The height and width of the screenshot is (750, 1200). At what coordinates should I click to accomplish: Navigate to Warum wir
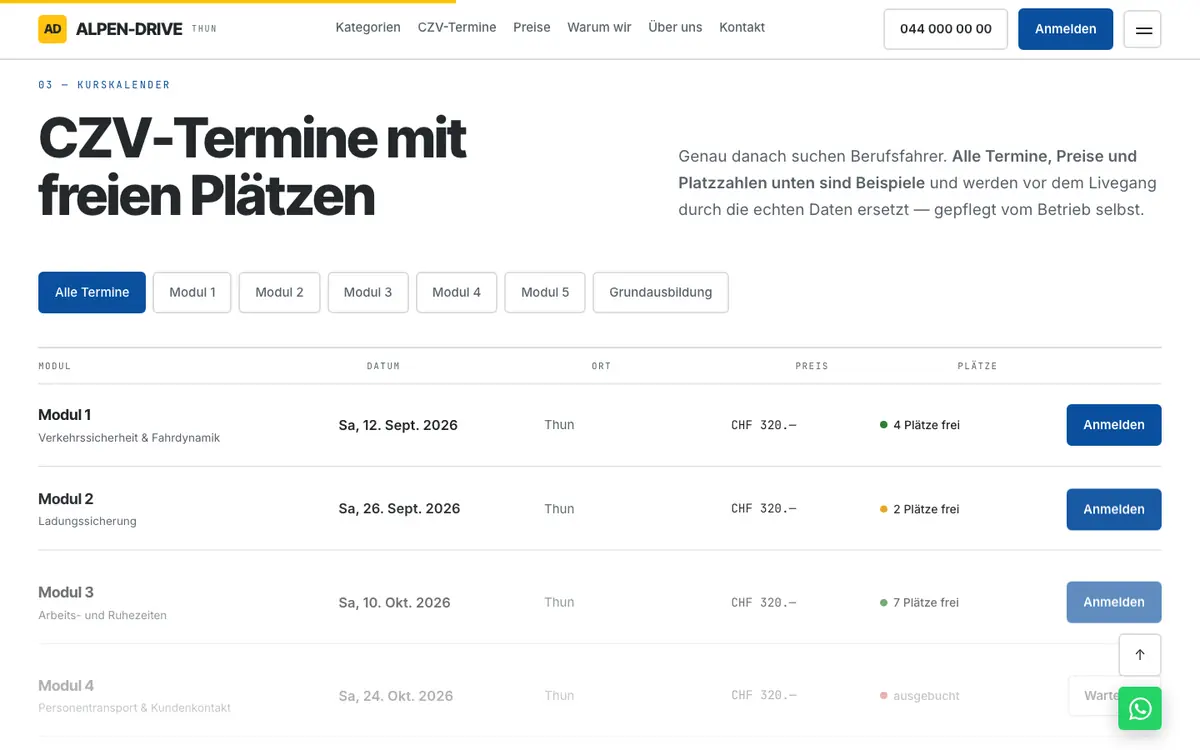(x=599, y=28)
